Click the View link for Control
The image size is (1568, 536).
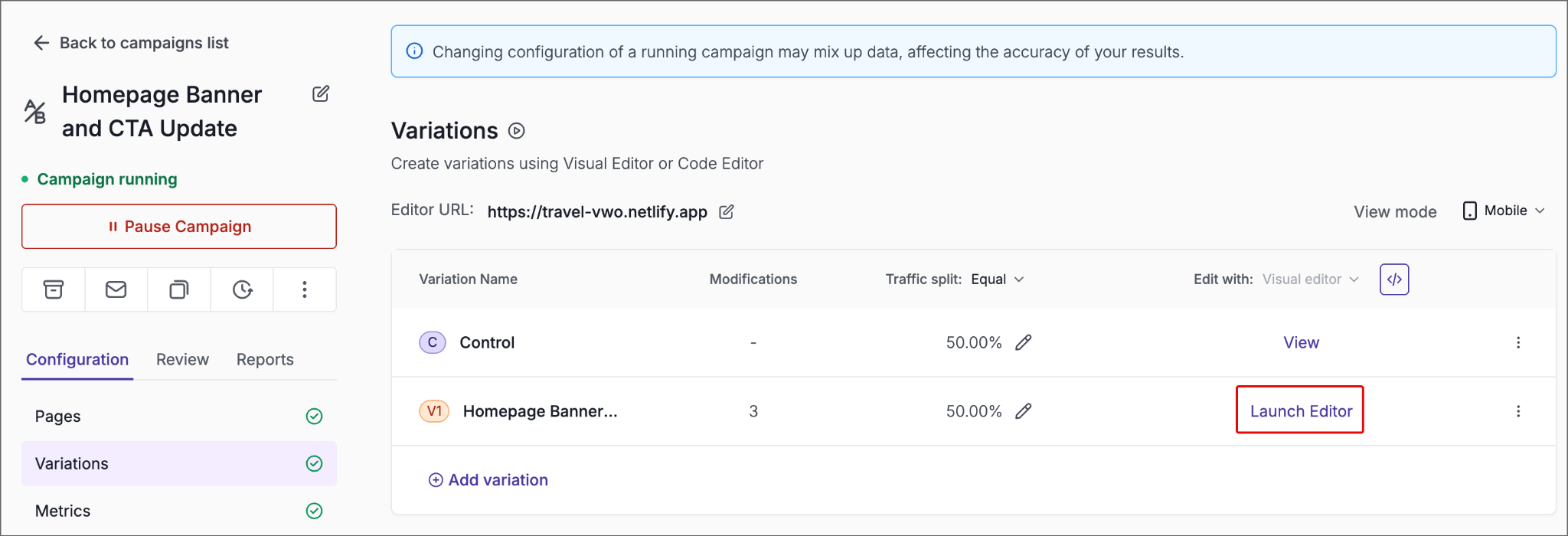pos(1301,342)
